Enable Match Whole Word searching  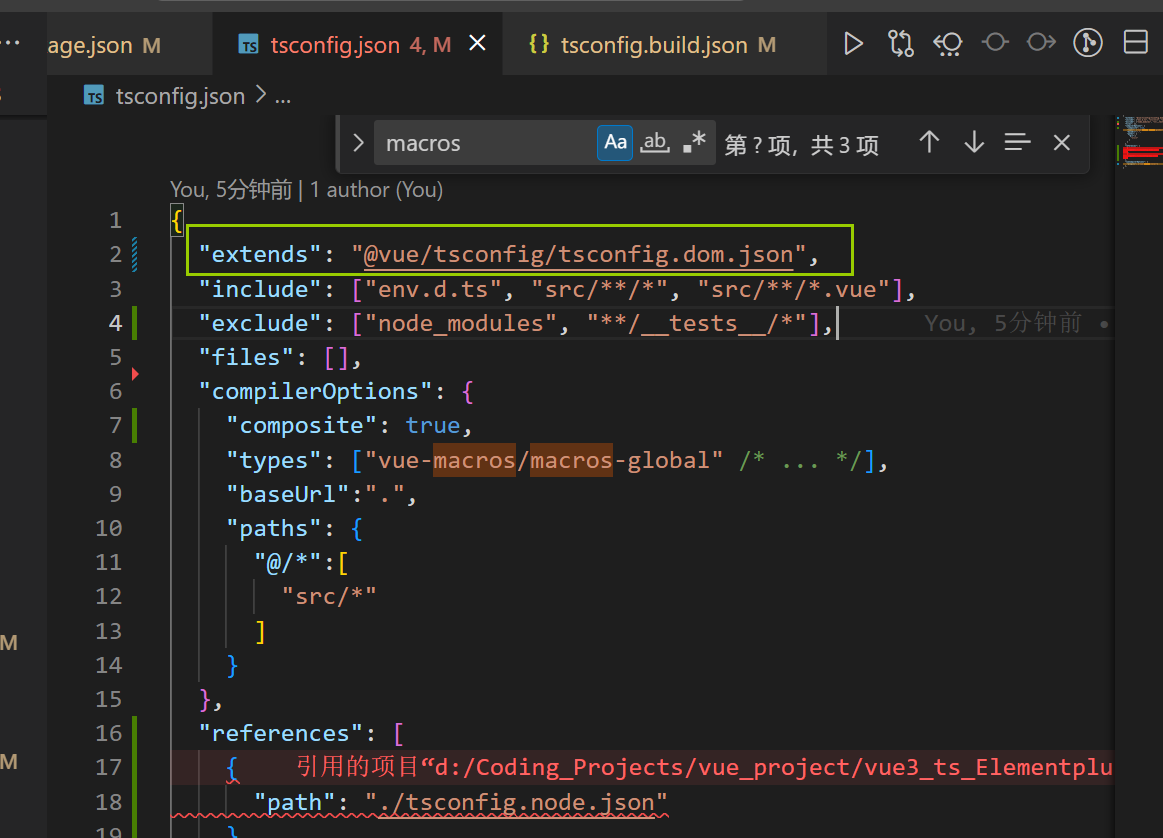pyautogui.click(x=655, y=143)
